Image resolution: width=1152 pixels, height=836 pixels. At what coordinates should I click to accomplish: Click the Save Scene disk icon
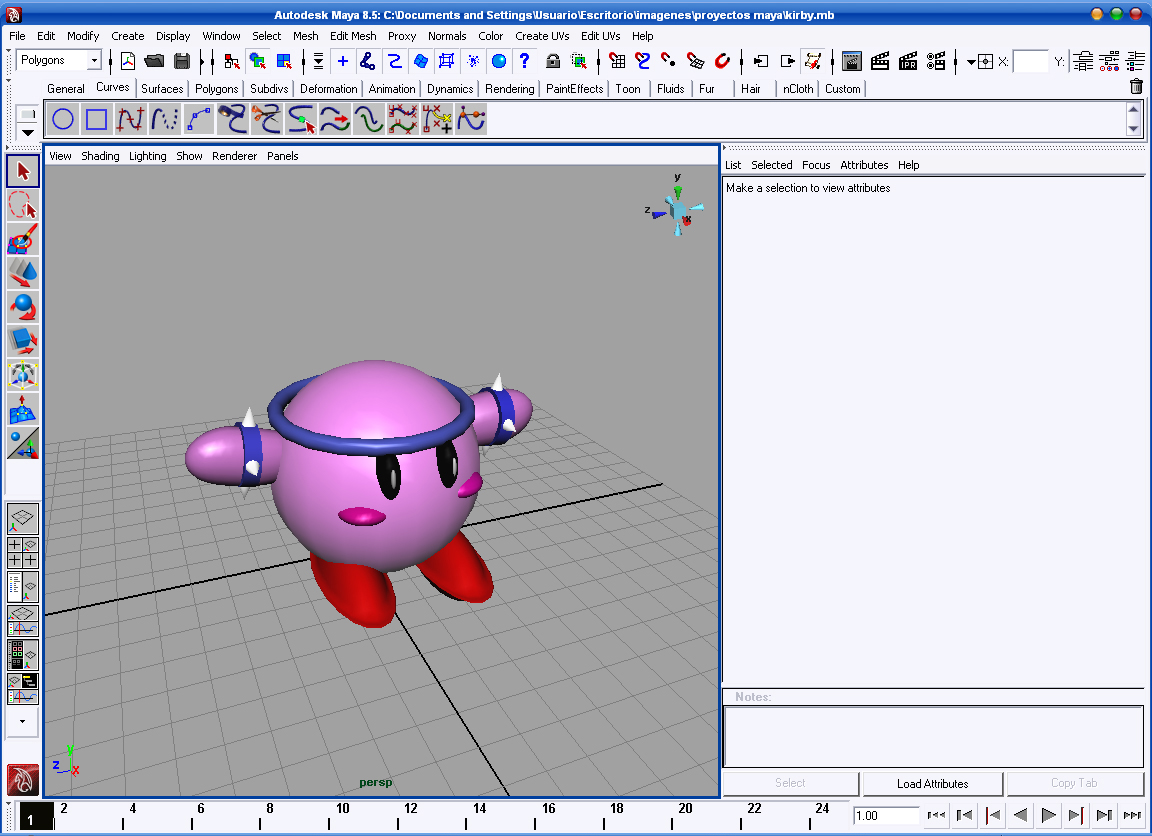click(x=181, y=61)
